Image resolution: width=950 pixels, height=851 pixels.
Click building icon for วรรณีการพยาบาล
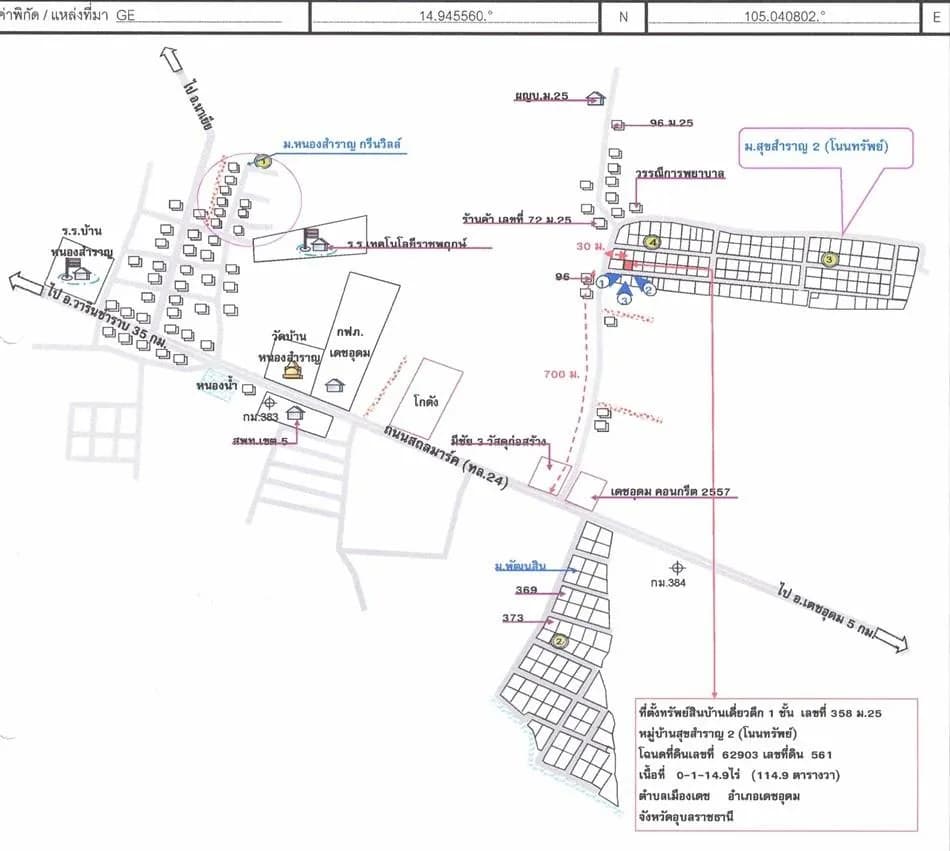pyautogui.click(x=636, y=207)
